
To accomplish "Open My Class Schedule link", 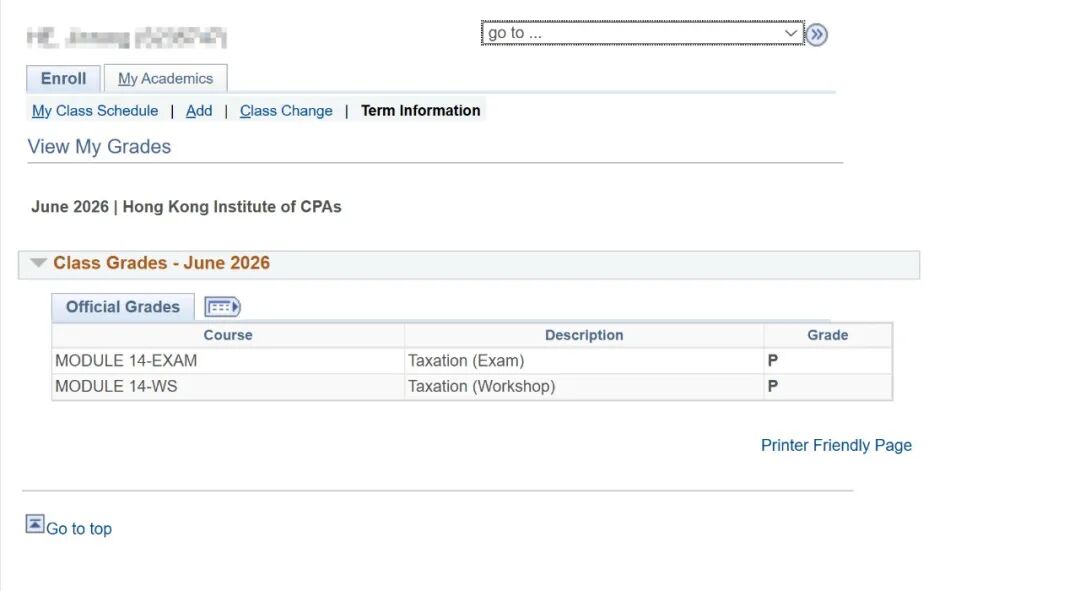I will [95, 111].
